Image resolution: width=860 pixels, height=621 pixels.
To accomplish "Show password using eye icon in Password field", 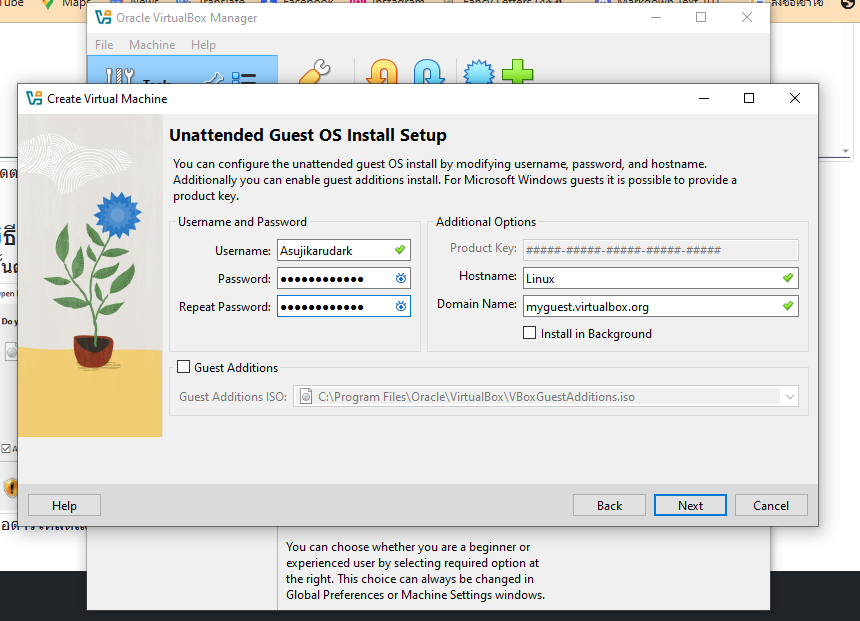I will [400, 279].
